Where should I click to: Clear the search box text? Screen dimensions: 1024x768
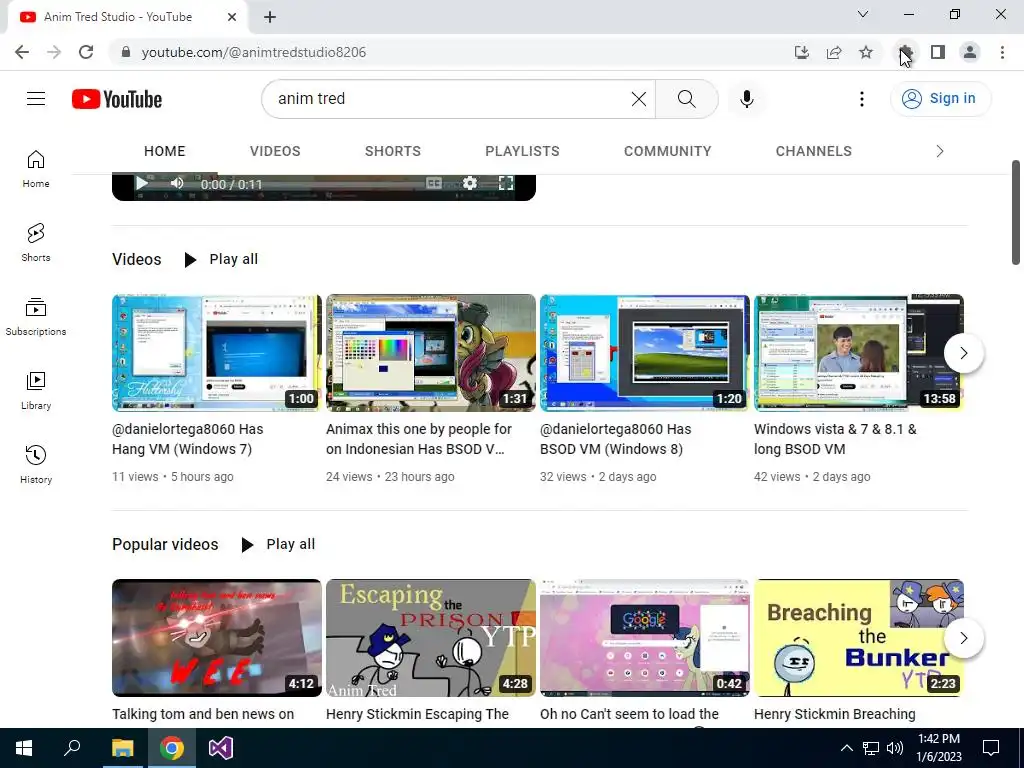[639, 99]
